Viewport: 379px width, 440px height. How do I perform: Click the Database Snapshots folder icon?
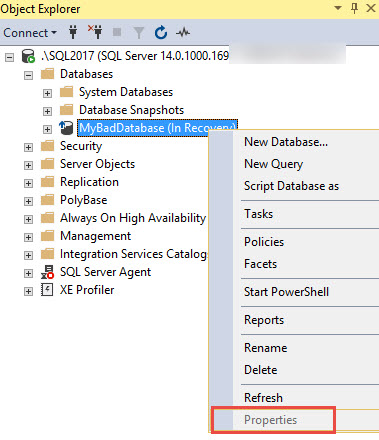click(x=66, y=110)
